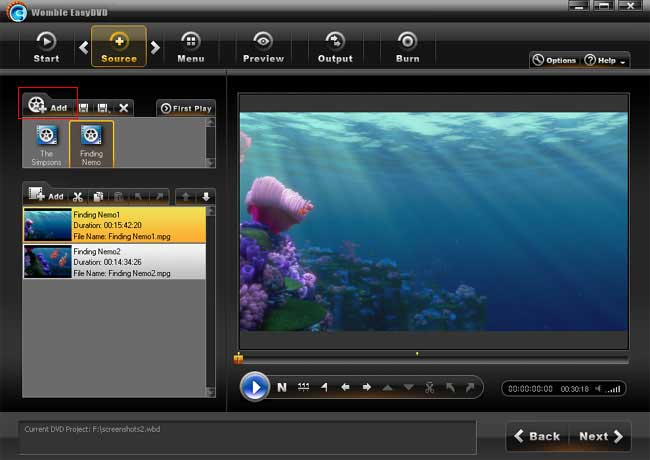Go to the Burn step

coord(407,47)
